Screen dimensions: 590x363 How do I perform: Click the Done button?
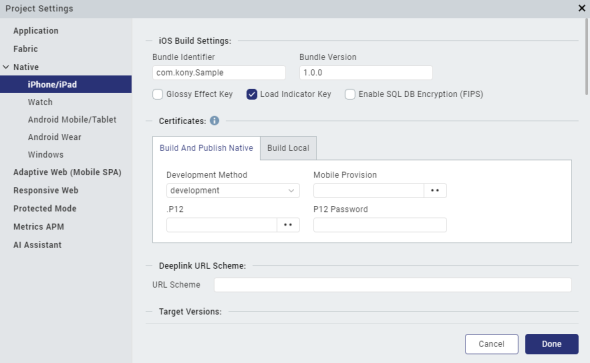552,344
